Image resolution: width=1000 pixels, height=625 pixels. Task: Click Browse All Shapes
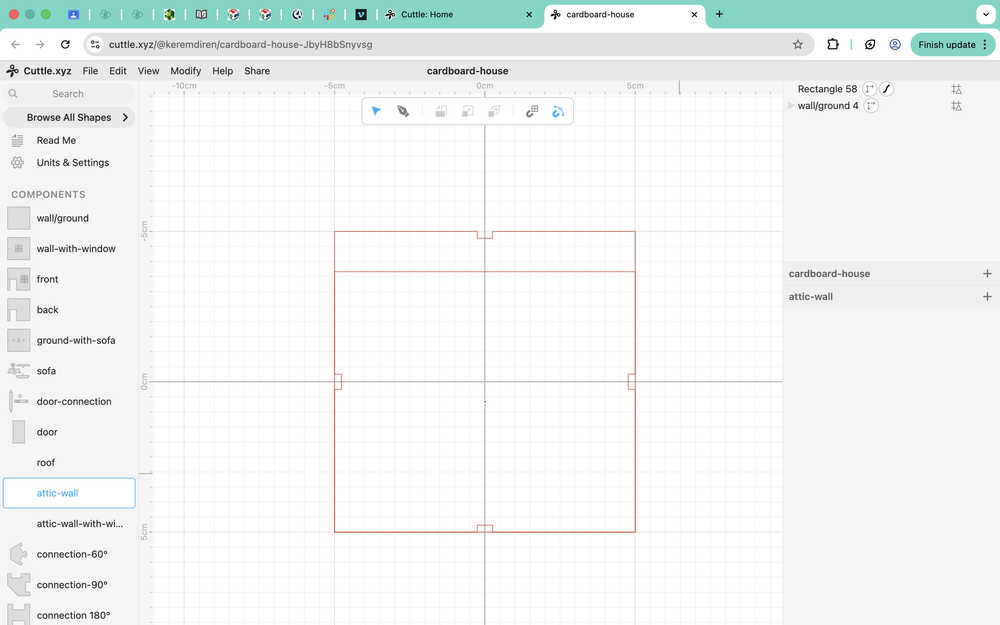point(69,117)
